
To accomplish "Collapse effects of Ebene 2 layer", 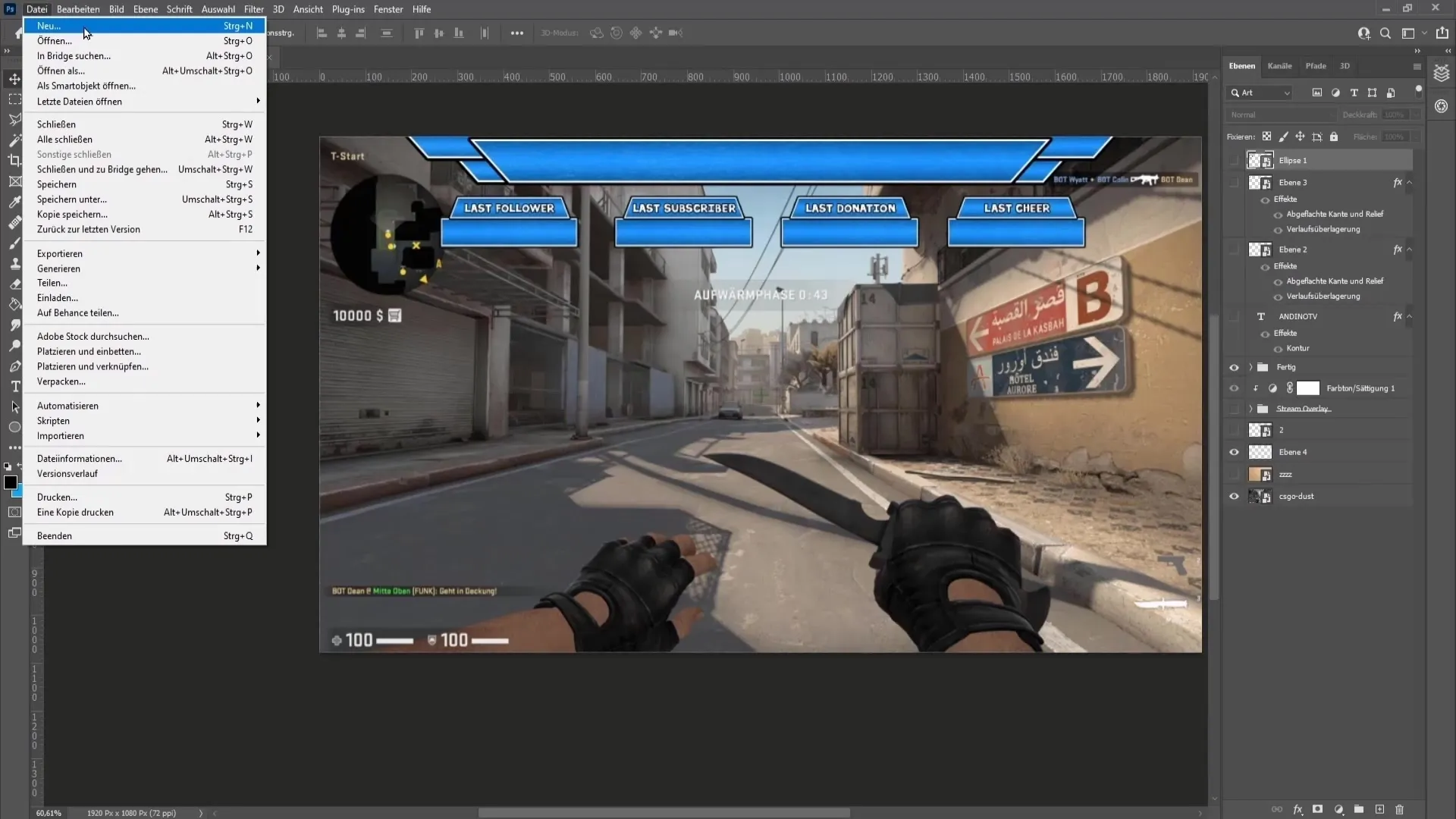I will [1409, 249].
